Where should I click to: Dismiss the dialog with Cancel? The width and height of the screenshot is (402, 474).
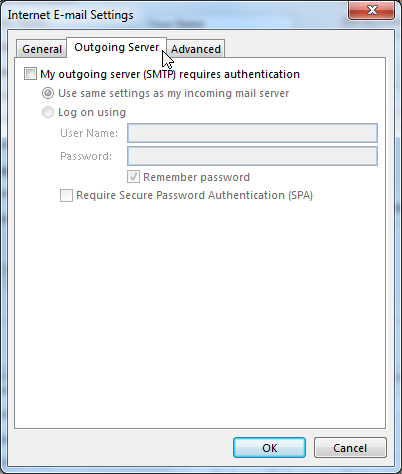click(x=350, y=448)
